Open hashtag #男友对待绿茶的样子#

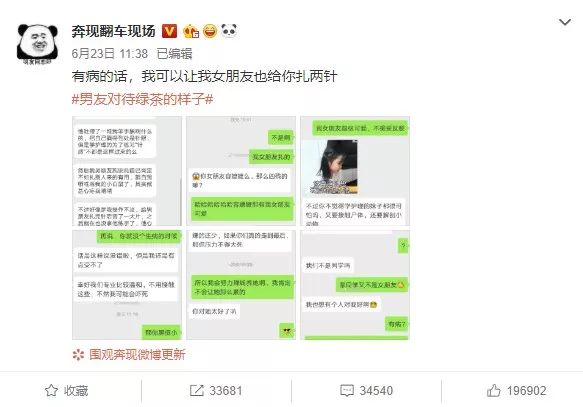point(142,99)
